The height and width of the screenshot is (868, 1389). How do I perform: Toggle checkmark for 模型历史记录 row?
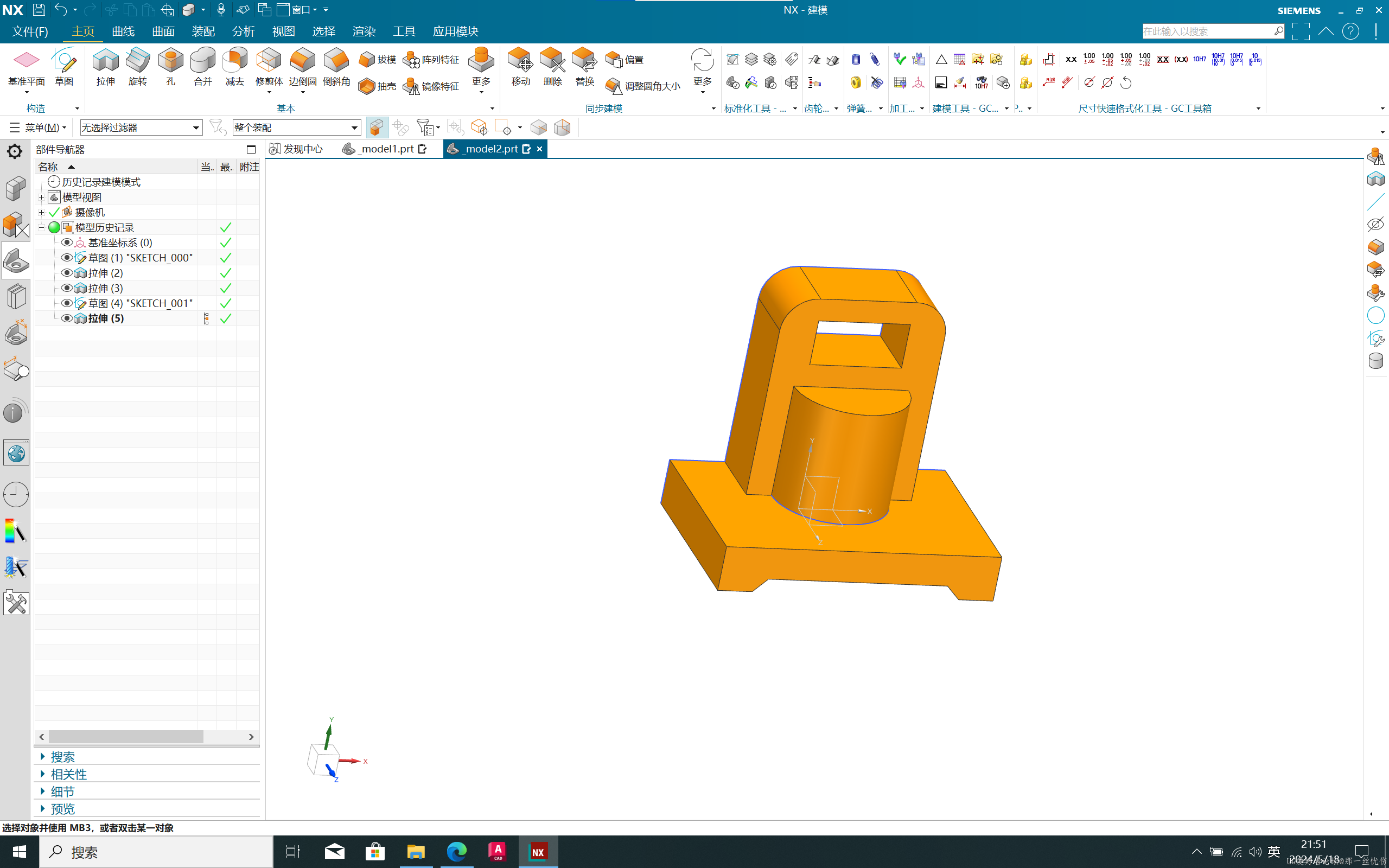(x=226, y=228)
